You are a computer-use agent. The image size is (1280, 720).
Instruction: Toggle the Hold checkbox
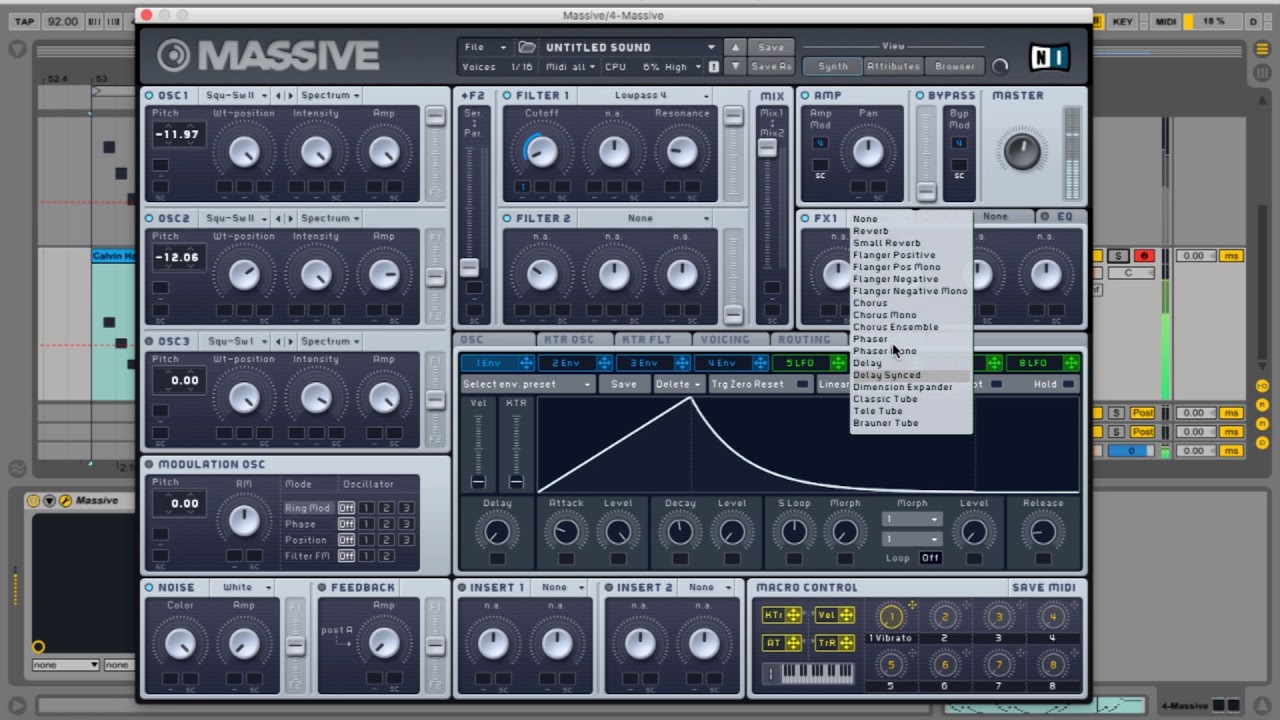tap(1068, 384)
